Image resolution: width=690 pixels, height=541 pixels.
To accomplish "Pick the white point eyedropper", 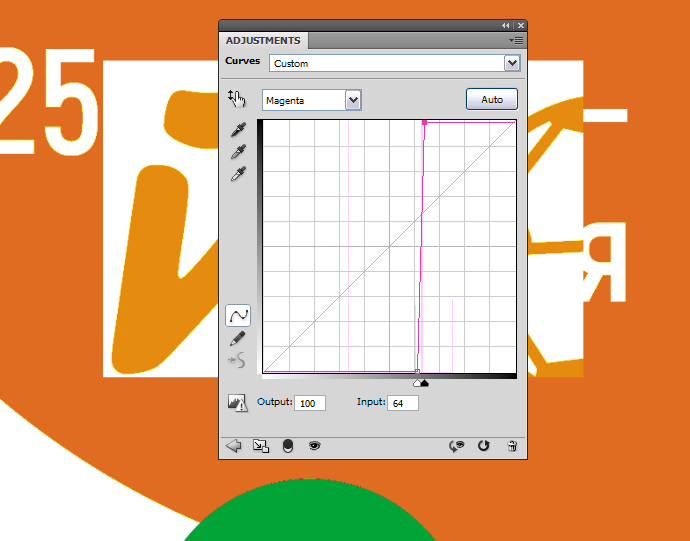I will [x=238, y=174].
